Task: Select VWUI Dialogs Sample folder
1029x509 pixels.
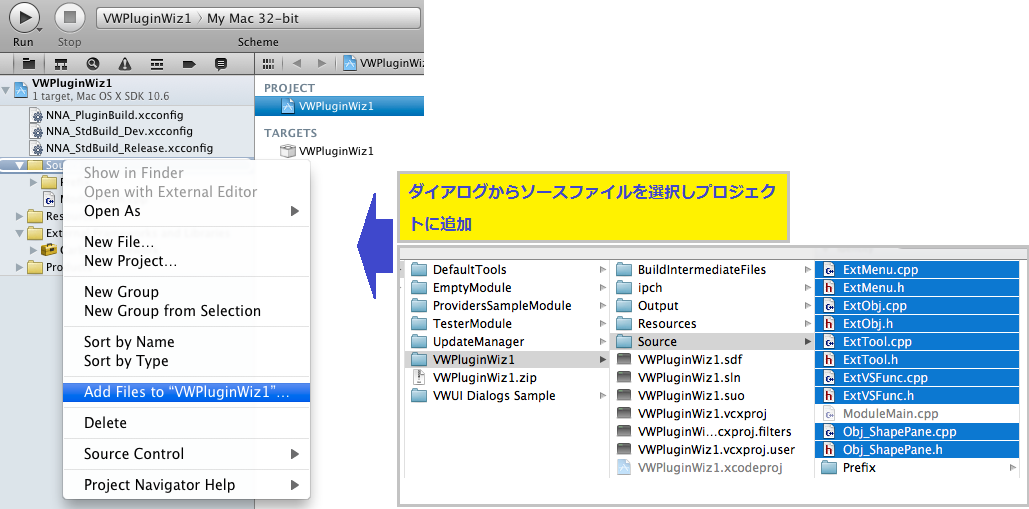Action: click(508, 396)
